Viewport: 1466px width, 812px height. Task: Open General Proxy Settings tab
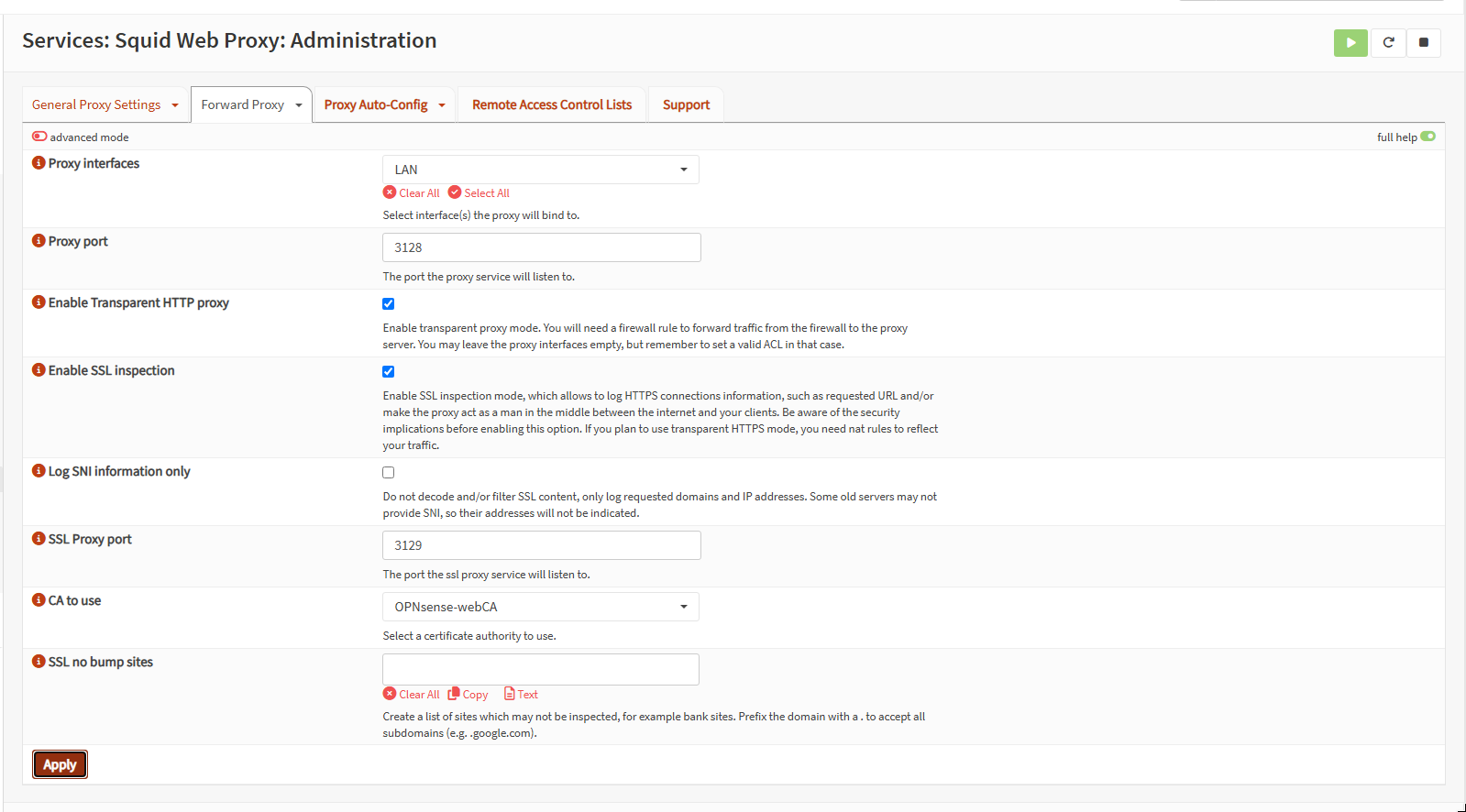[x=96, y=104]
